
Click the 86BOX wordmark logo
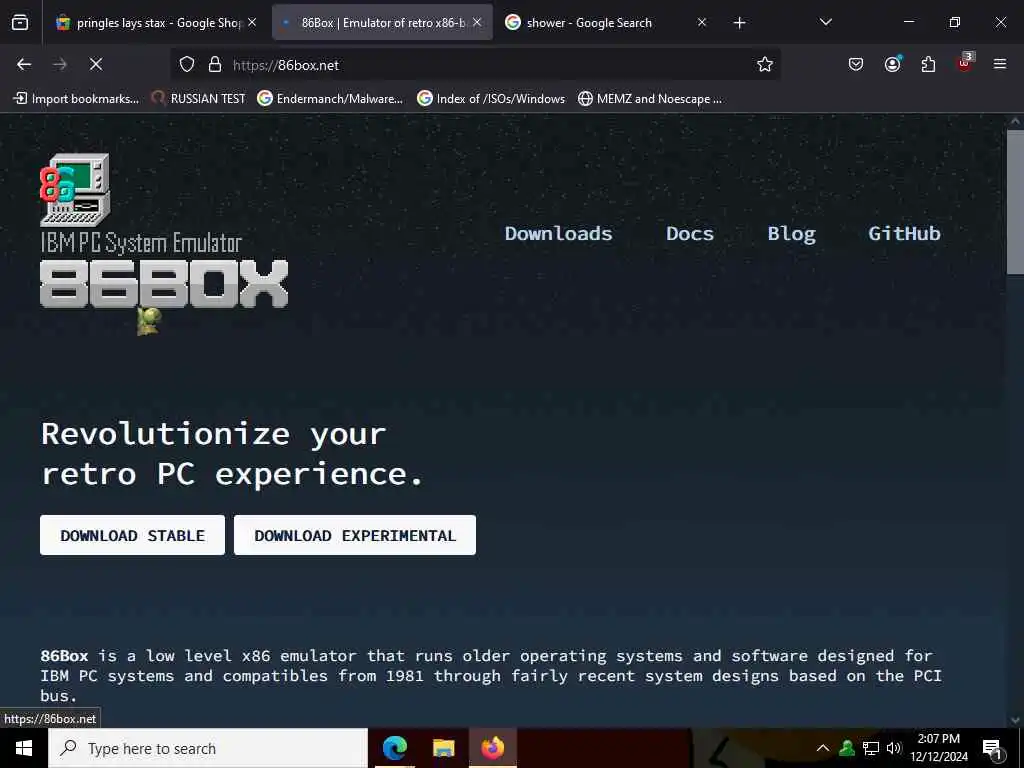(164, 284)
